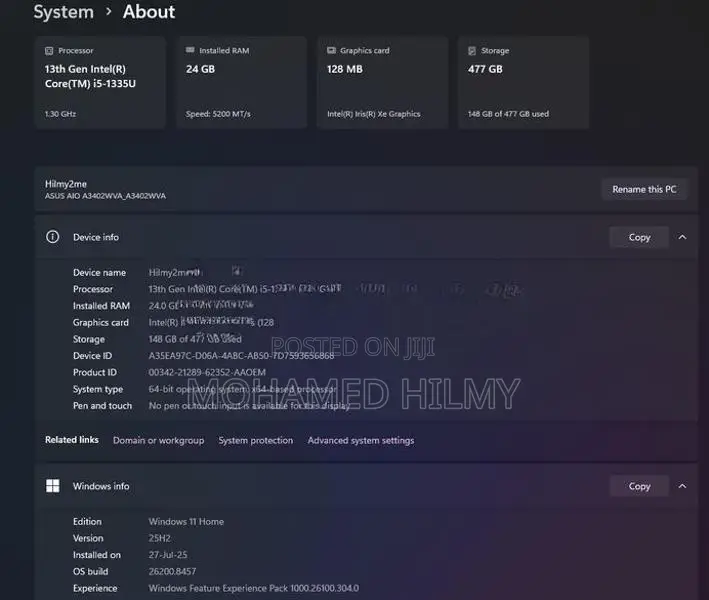Screen dimensions: 709x600
Task: Click the Intel(R) Iris(R) Xe Graphics text
Action: 373,114
